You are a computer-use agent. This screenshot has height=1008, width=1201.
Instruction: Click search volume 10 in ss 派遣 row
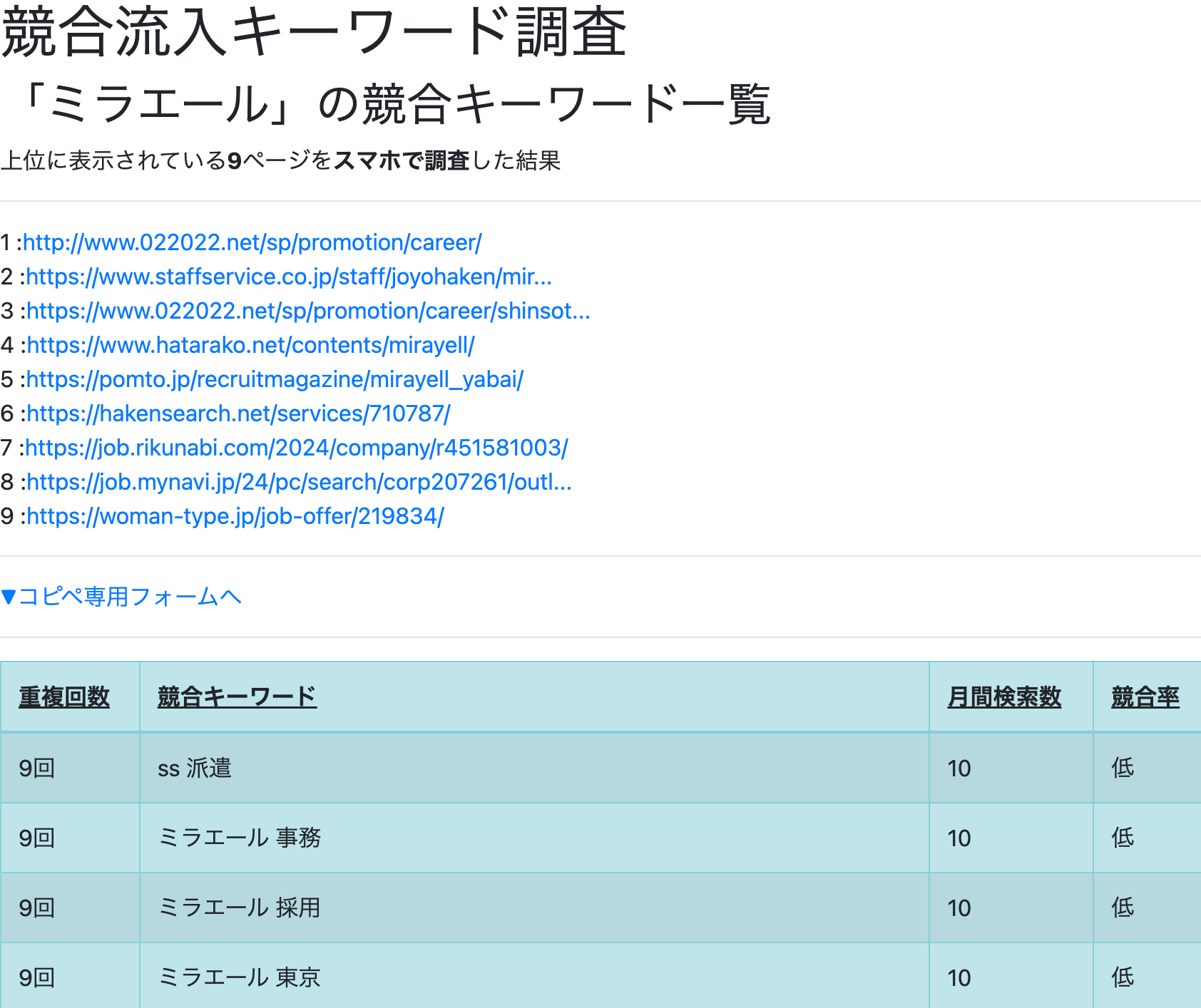[1011, 768]
